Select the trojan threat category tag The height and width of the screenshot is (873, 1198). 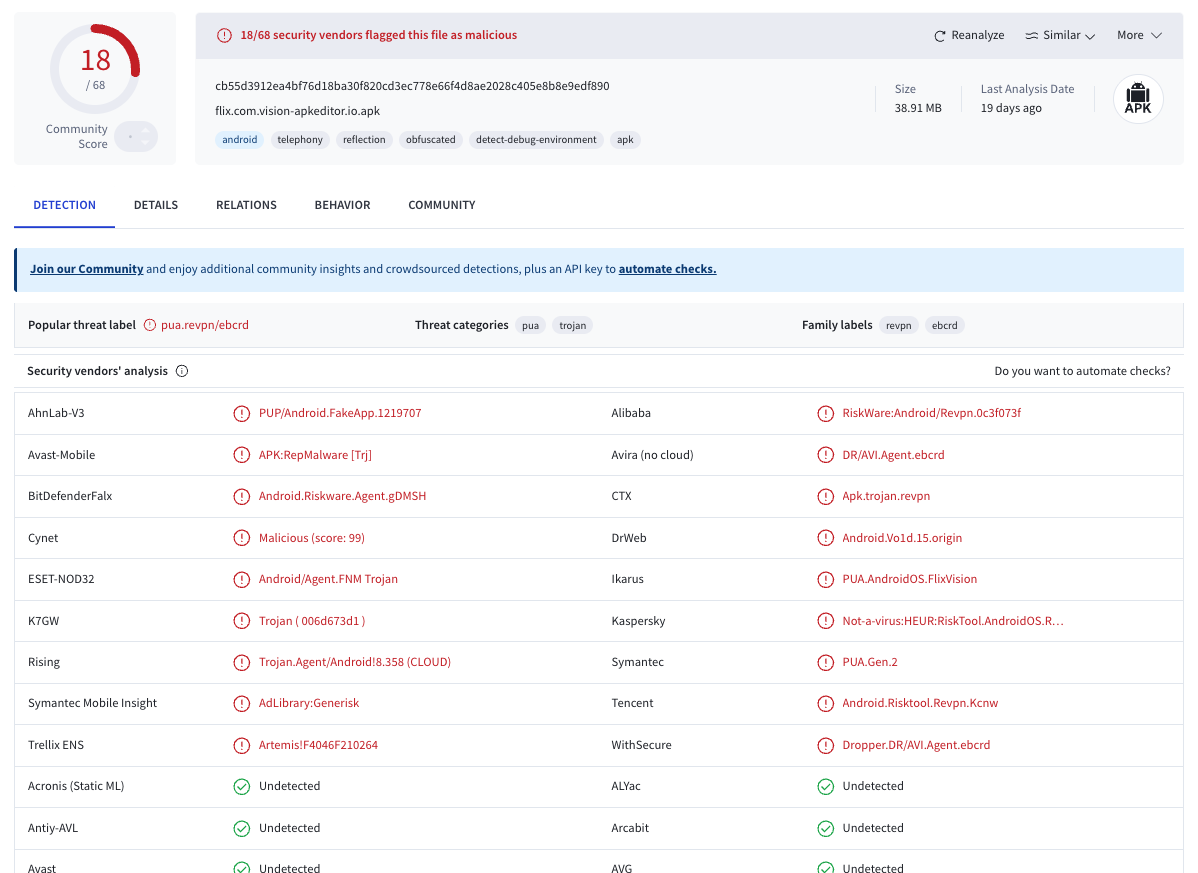(572, 326)
